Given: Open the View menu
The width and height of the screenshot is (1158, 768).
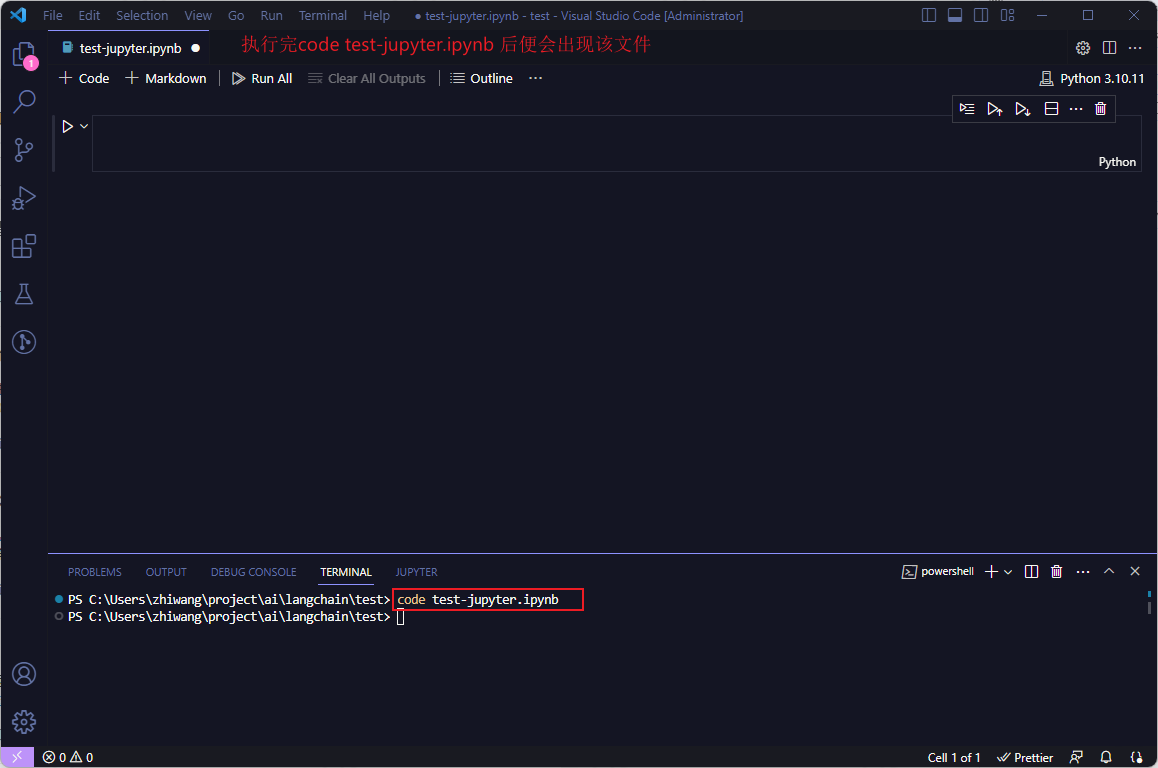Looking at the screenshot, I should [198, 16].
